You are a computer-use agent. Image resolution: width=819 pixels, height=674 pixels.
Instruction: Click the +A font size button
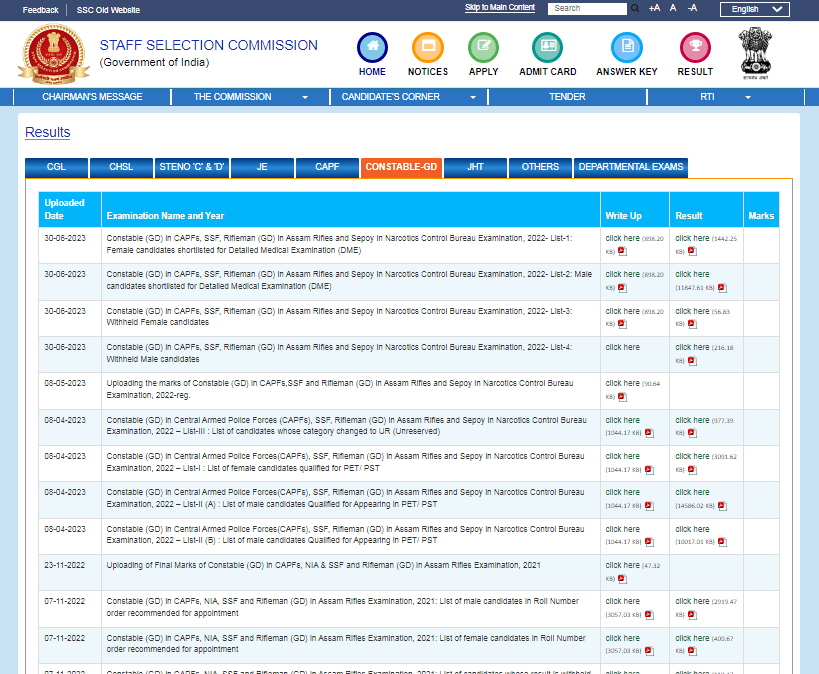[653, 8]
